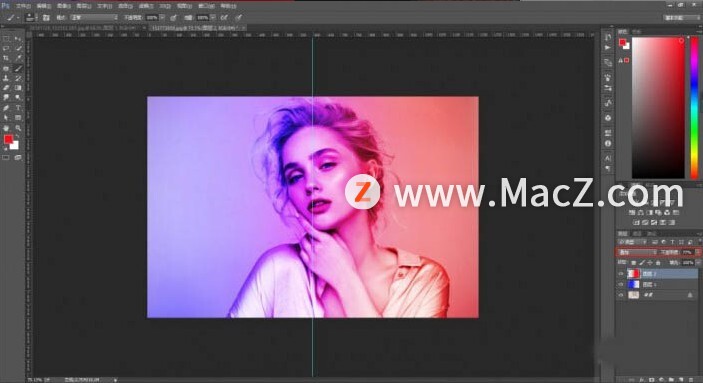Click the add layer style fx icon

pyautogui.click(x=642, y=379)
